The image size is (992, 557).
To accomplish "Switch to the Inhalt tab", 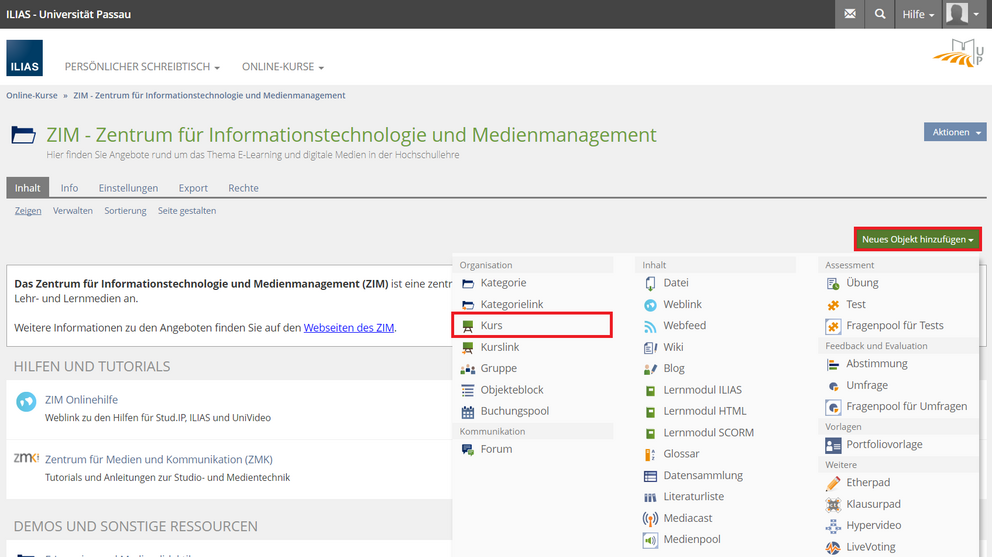I will click(x=27, y=188).
